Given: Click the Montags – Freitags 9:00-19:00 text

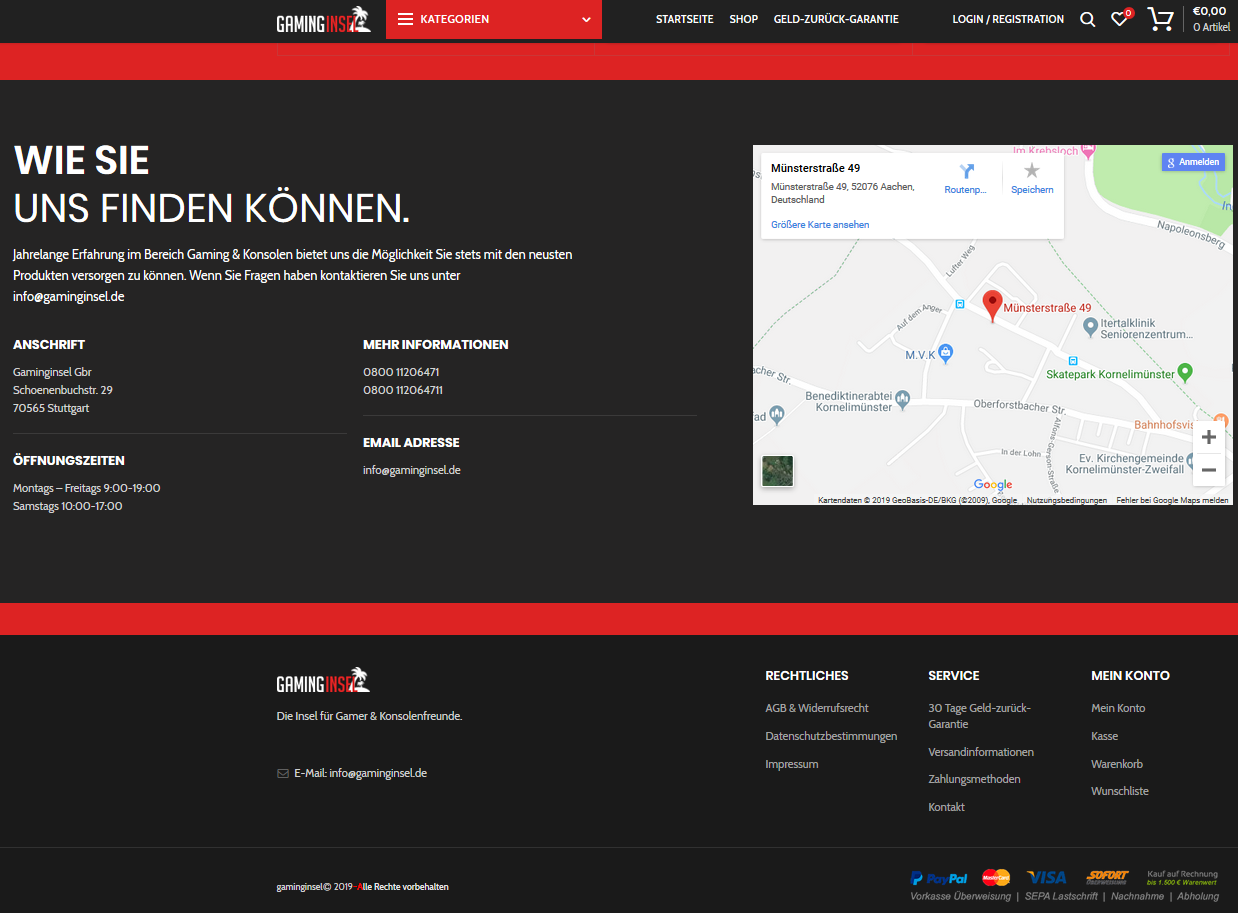Looking at the screenshot, I should (x=87, y=488).
